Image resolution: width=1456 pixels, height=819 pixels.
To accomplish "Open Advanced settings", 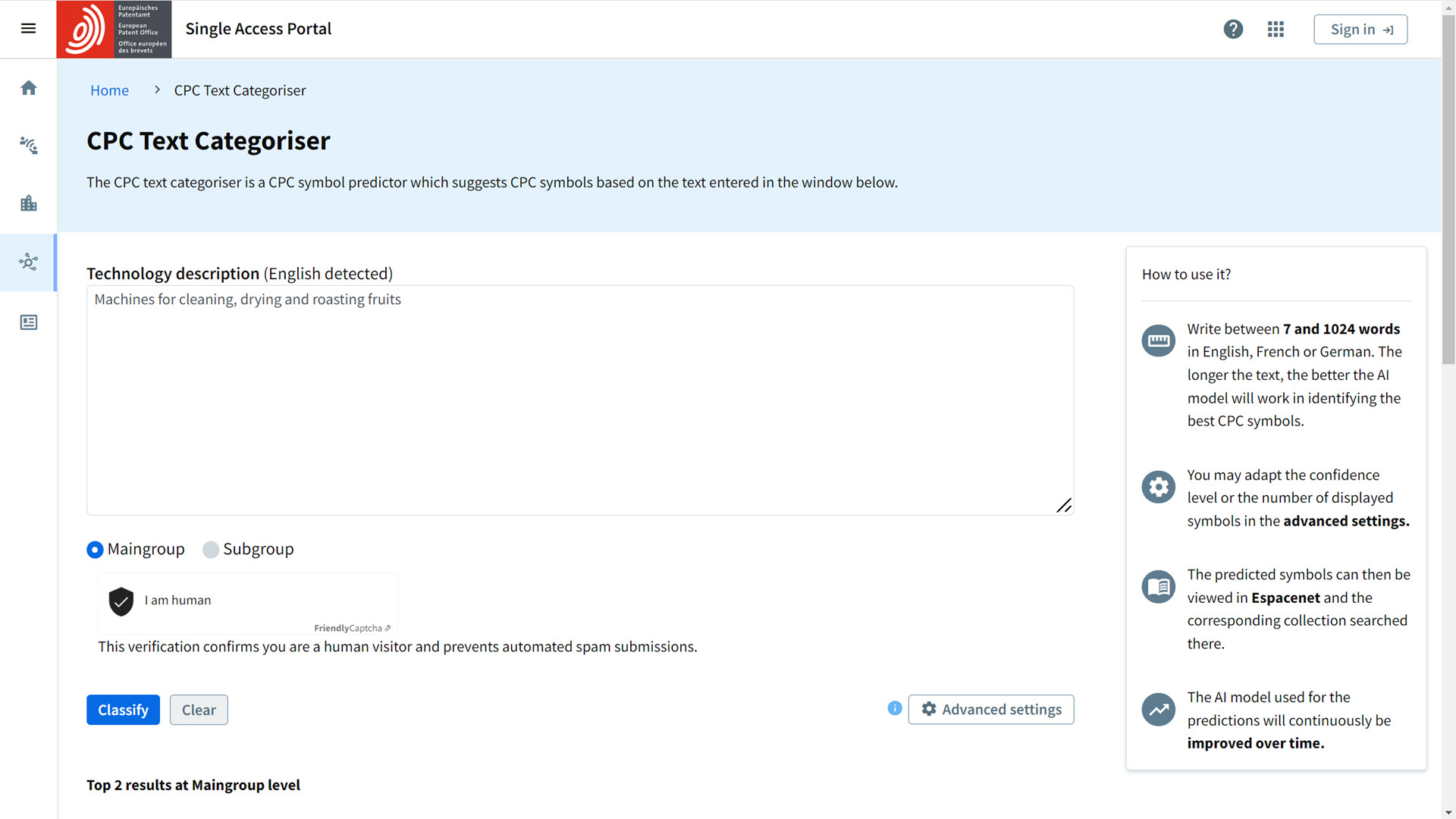I will (991, 709).
